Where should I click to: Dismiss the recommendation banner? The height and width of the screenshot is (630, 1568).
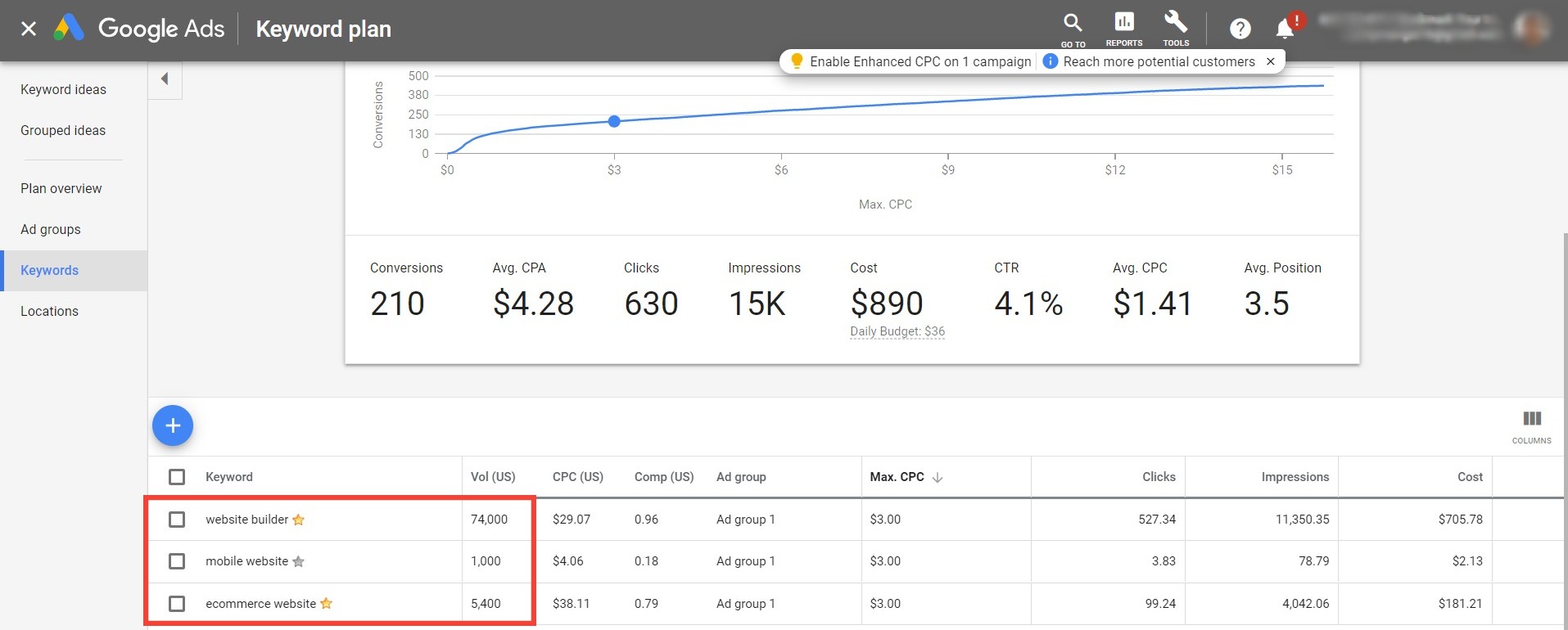pos(1271,61)
